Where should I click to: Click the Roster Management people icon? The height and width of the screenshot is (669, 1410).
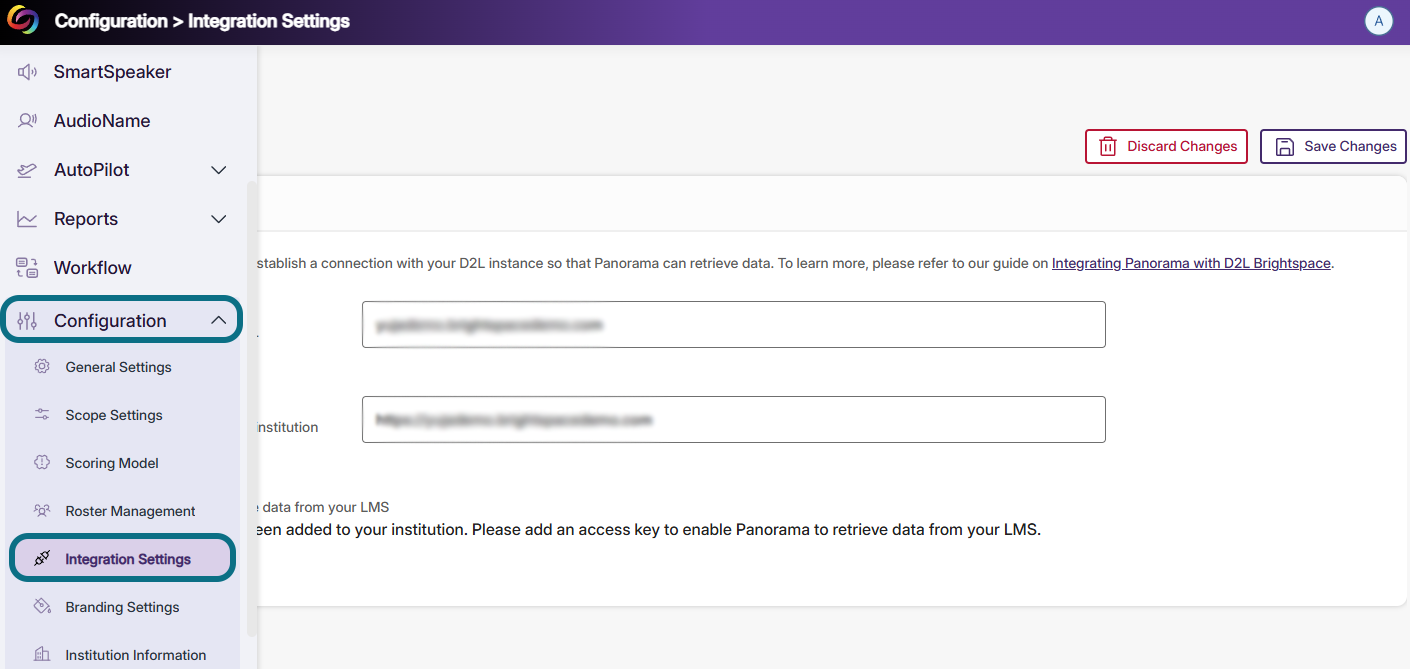pyautogui.click(x=42, y=511)
